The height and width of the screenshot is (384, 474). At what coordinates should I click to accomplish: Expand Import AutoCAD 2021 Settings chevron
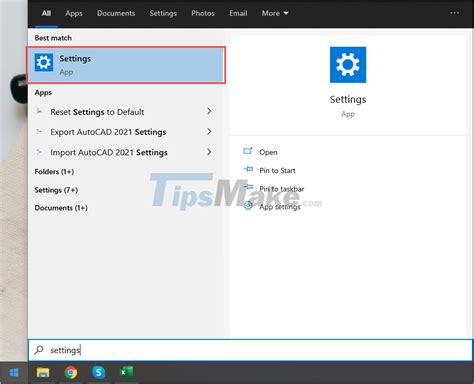(209, 152)
